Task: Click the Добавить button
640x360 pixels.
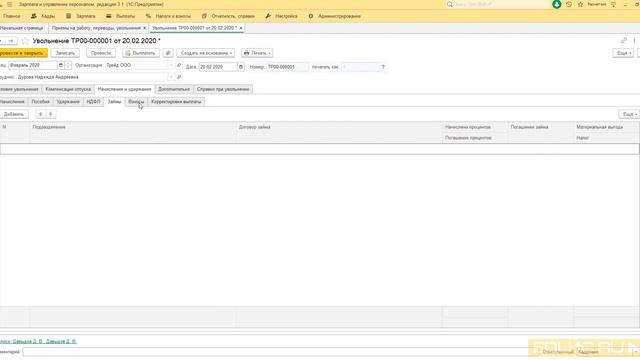Action: [13, 114]
